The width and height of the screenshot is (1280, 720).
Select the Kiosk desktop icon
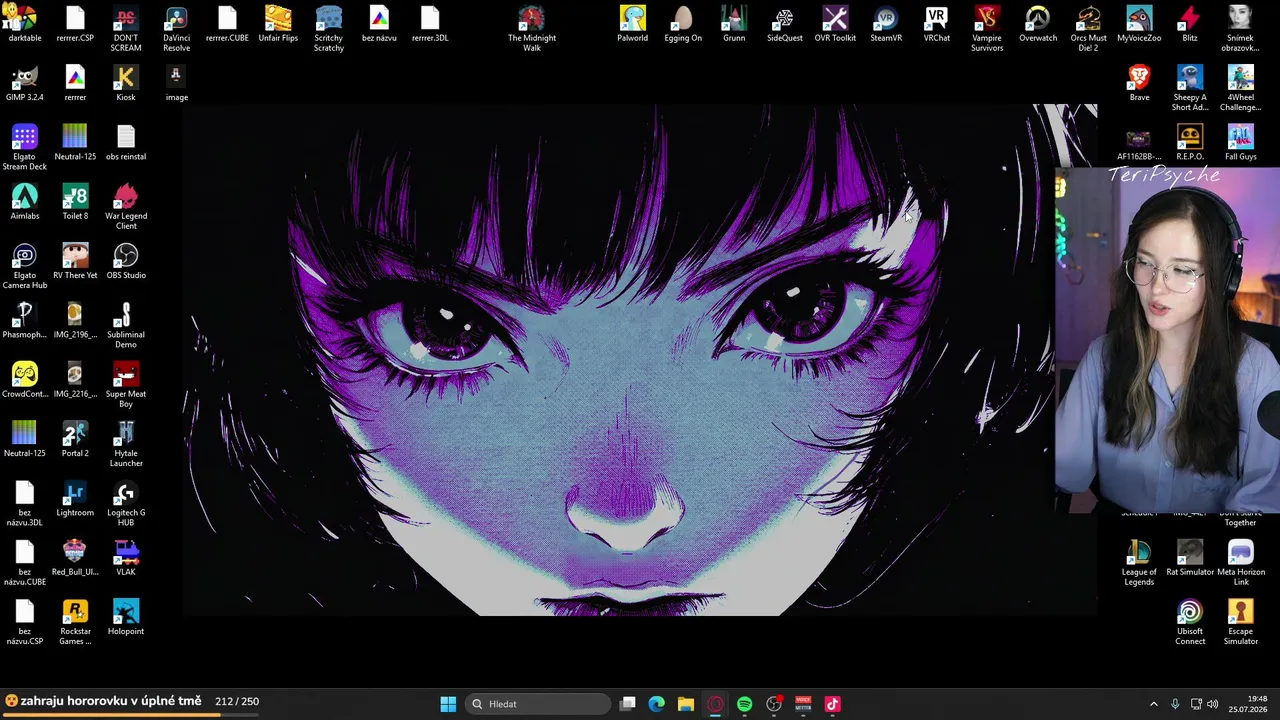click(x=126, y=84)
